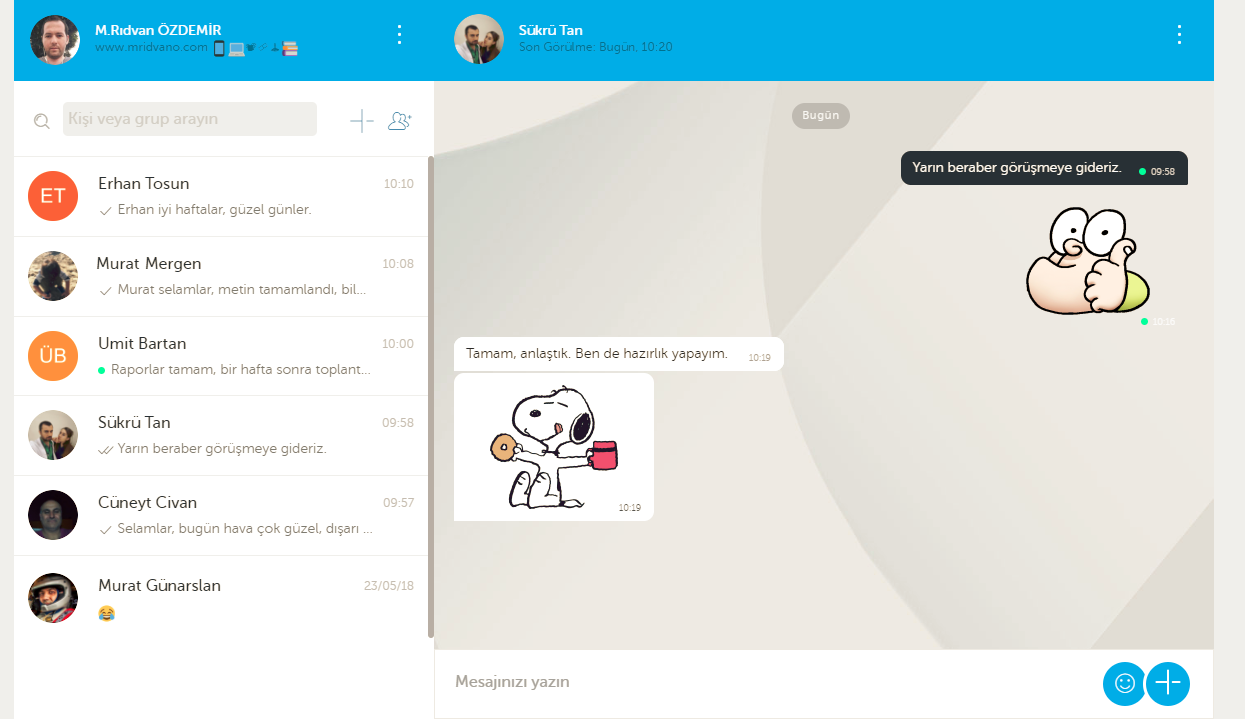Click the 'Selamlar, bugün hava çok güzel' preview
1245x719 pixels.
pyautogui.click(x=245, y=529)
